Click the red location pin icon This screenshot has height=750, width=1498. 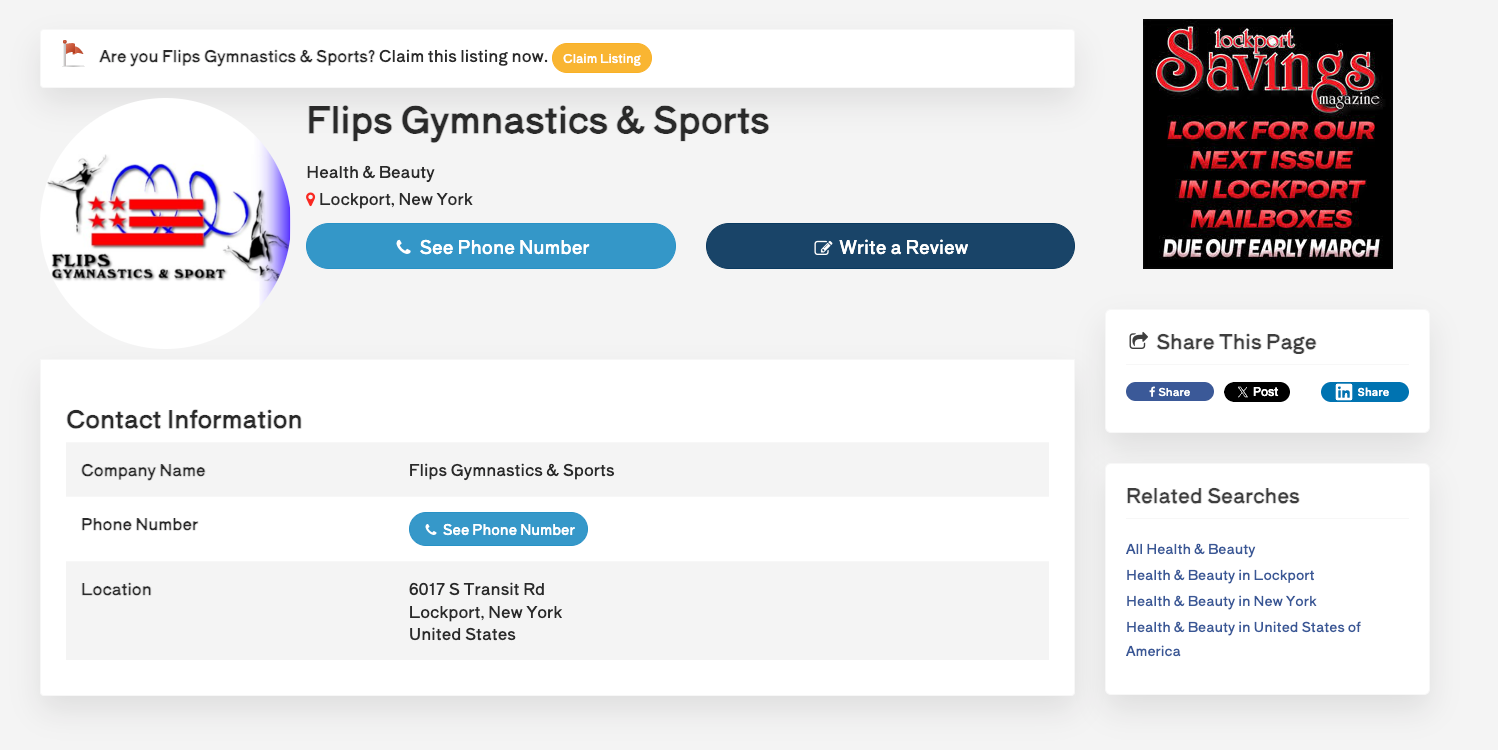tap(311, 199)
